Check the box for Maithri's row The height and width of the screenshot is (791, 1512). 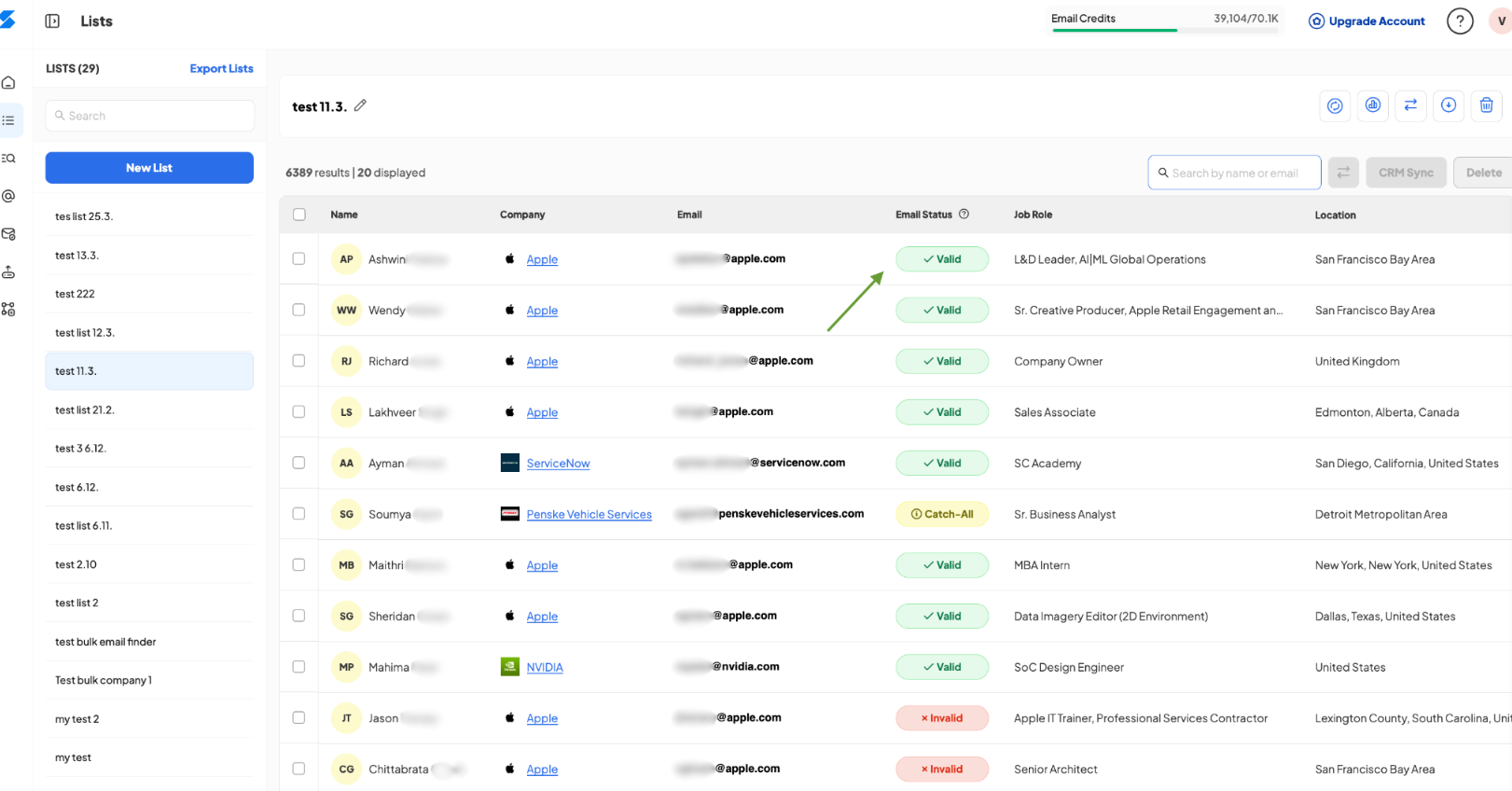(x=298, y=564)
